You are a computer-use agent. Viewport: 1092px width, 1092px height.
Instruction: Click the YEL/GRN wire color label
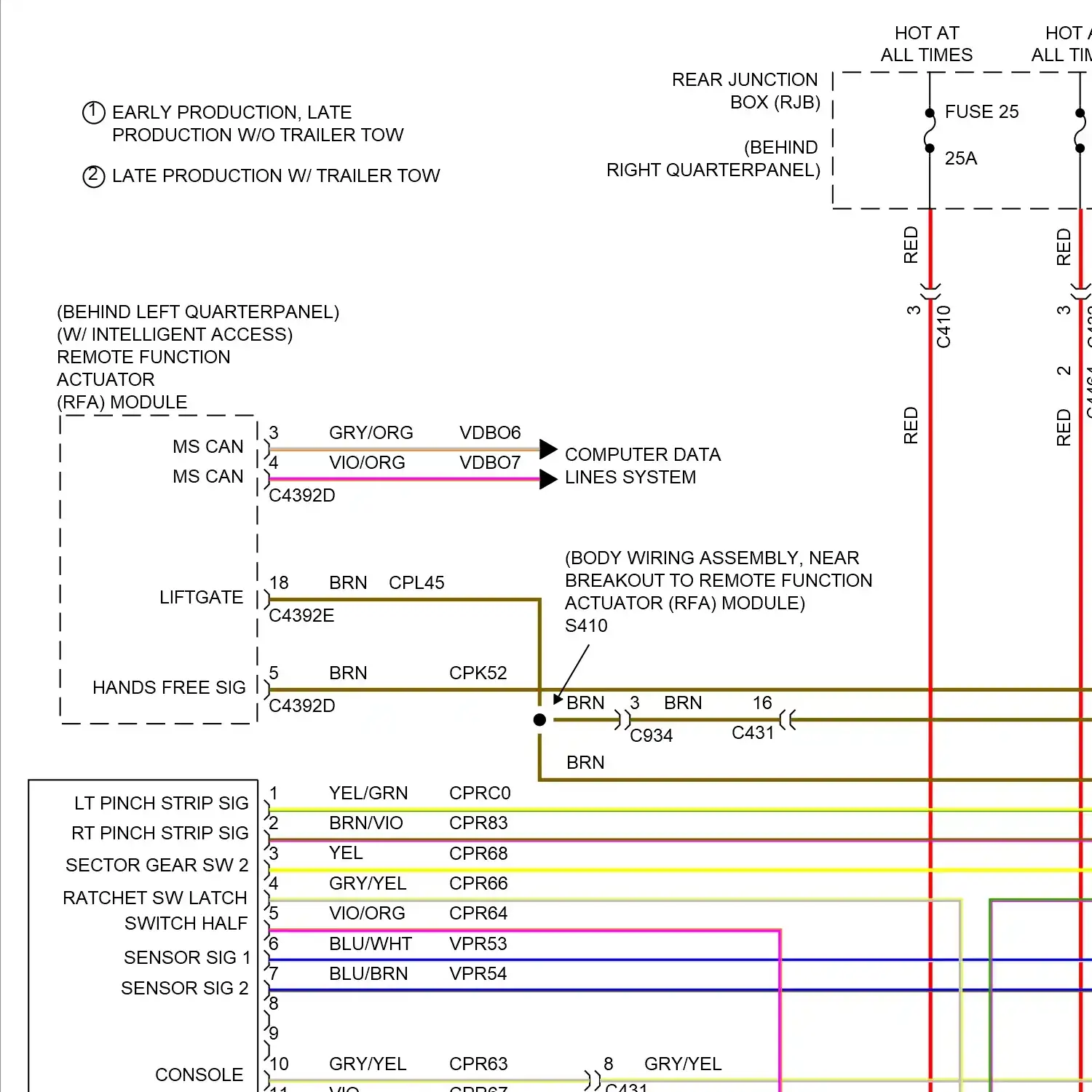click(x=368, y=793)
